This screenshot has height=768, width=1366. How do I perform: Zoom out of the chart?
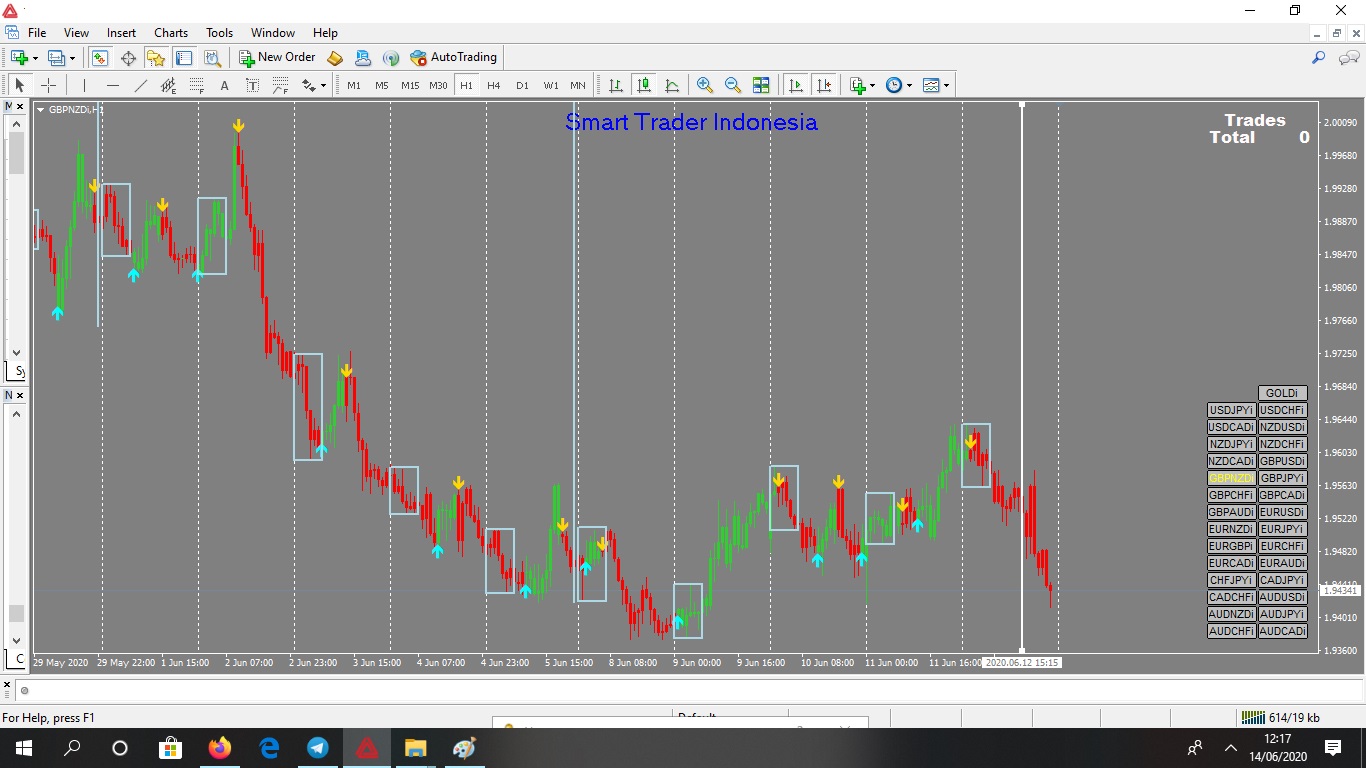[733, 86]
